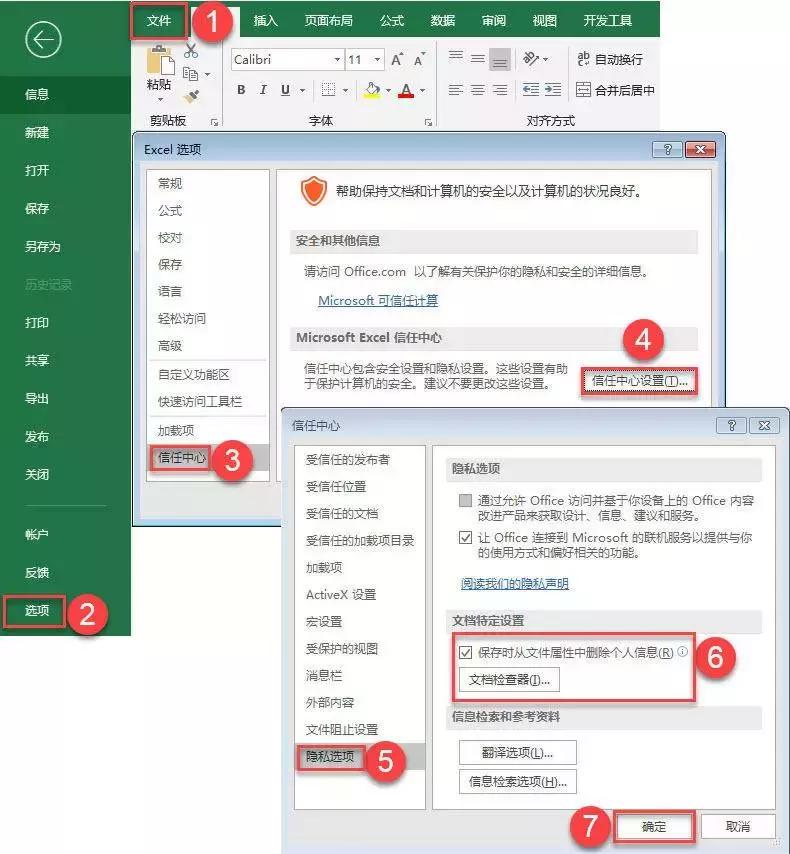Open the fill color dropdown arrow
Viewport: 790px width, 854px height.
388,90
